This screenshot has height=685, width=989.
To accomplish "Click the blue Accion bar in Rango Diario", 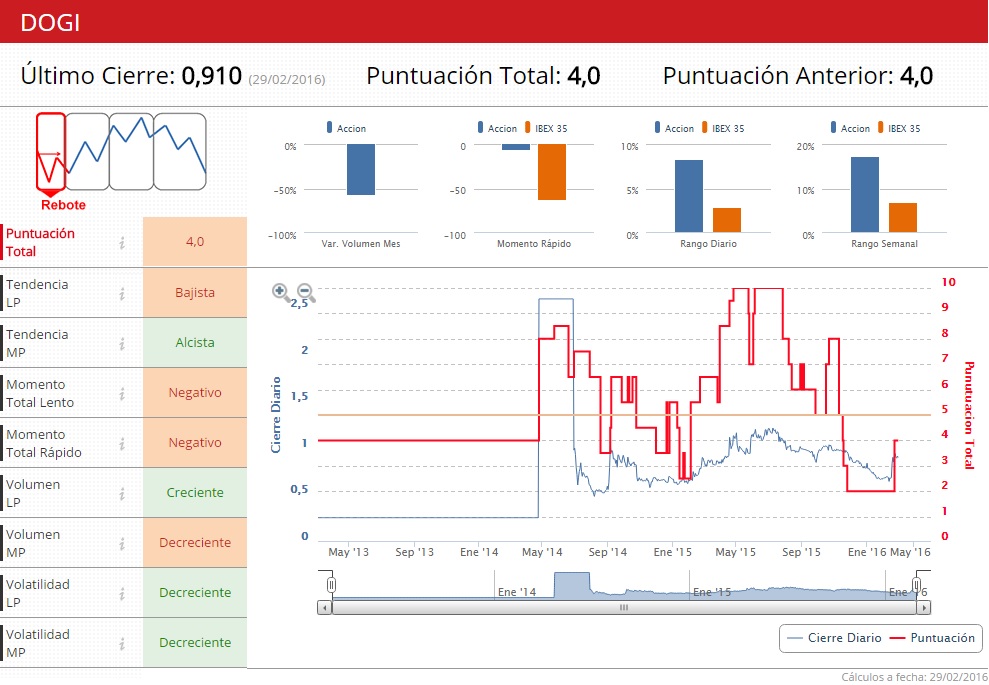I will click(689, 196).
